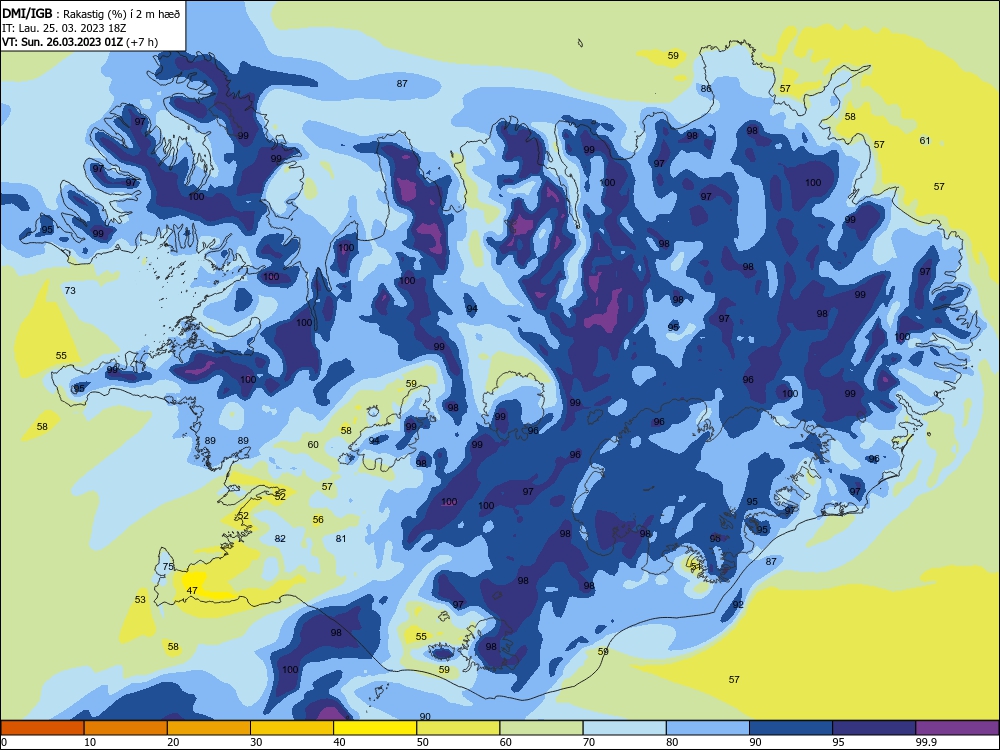This screenshot has height=750, width=1000.
Task: Select the orange 10–20 legend color band
Action: pyautogui.click(x=126, y=728)
